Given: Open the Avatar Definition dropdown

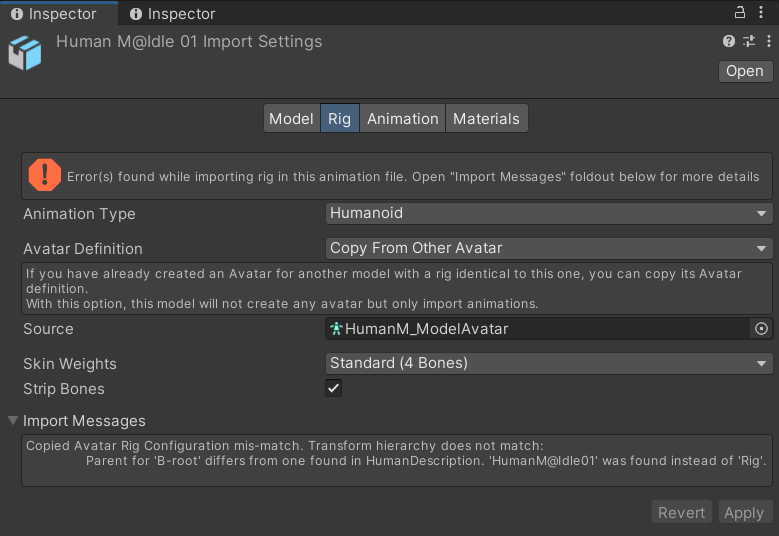Looking at the screenshot, I should (549, 248).
